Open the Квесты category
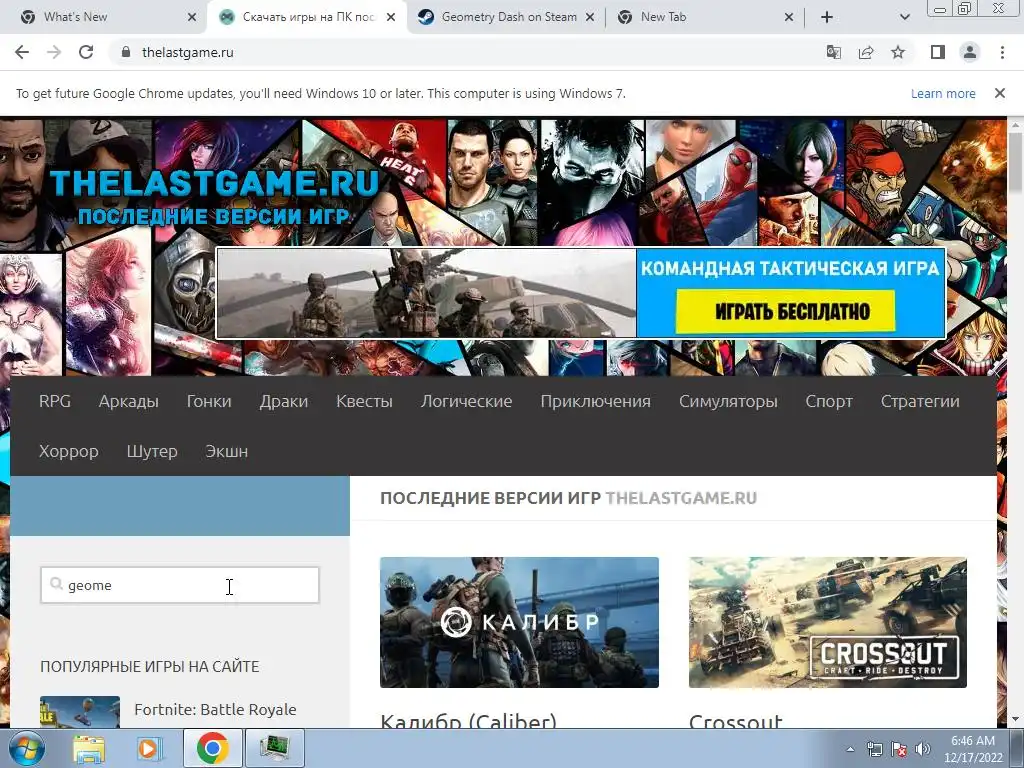1024x768 pixels. [364, 401]
